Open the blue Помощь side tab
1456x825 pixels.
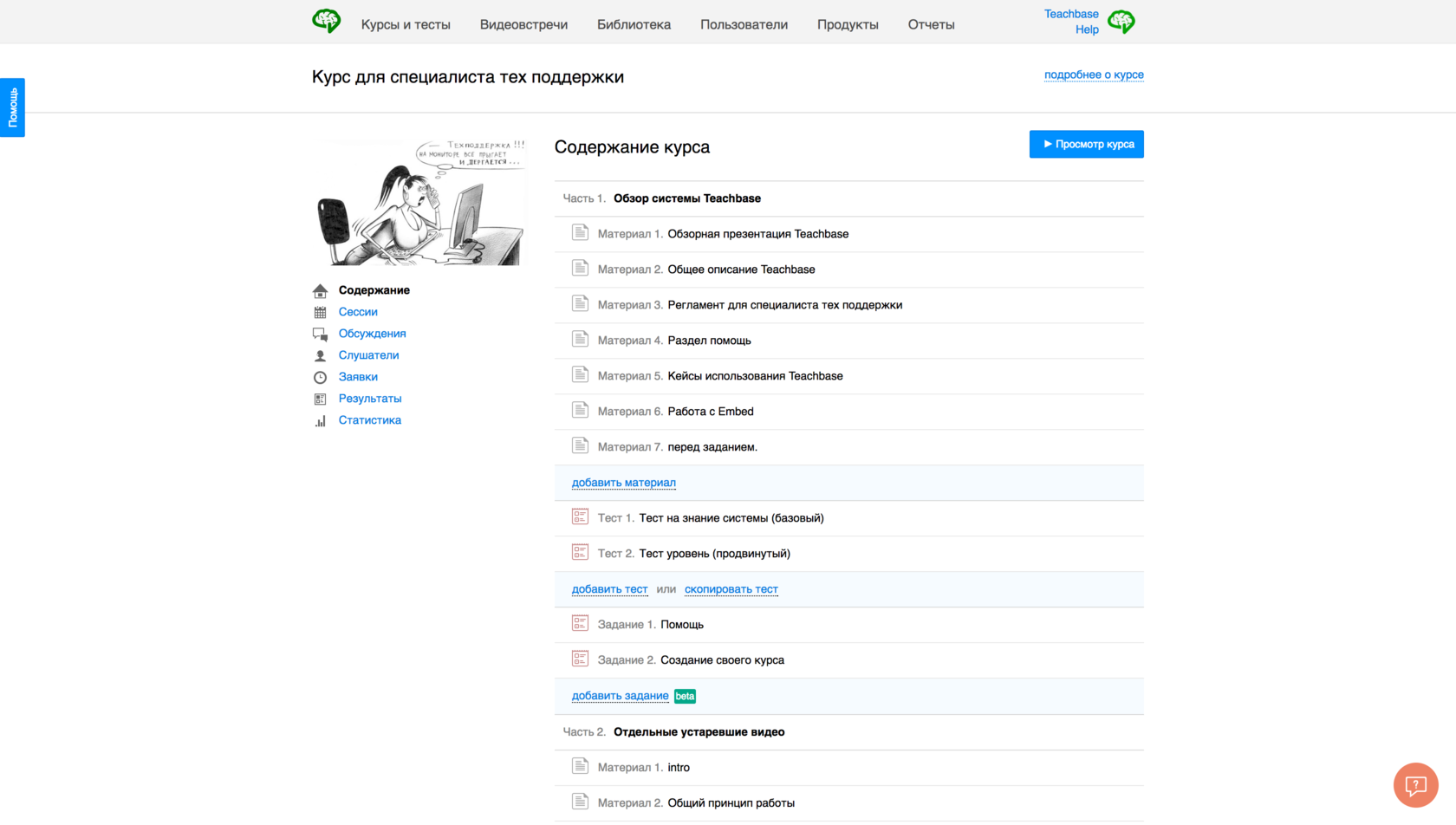pyautogui.click(x=12, y=107)
